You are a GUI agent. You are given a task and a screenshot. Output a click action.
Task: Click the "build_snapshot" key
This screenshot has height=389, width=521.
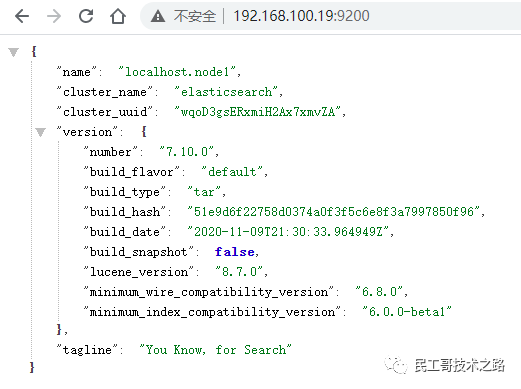pyautogui.click(x=138, y=252)
